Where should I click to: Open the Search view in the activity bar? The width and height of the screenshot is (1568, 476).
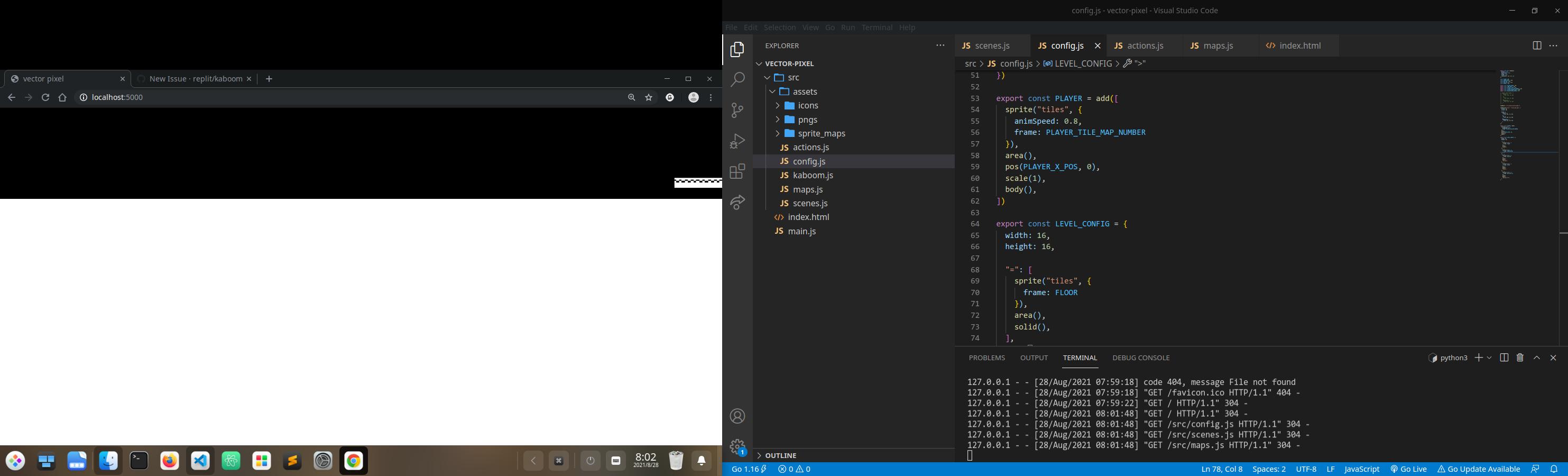click(x=737, y=79)
